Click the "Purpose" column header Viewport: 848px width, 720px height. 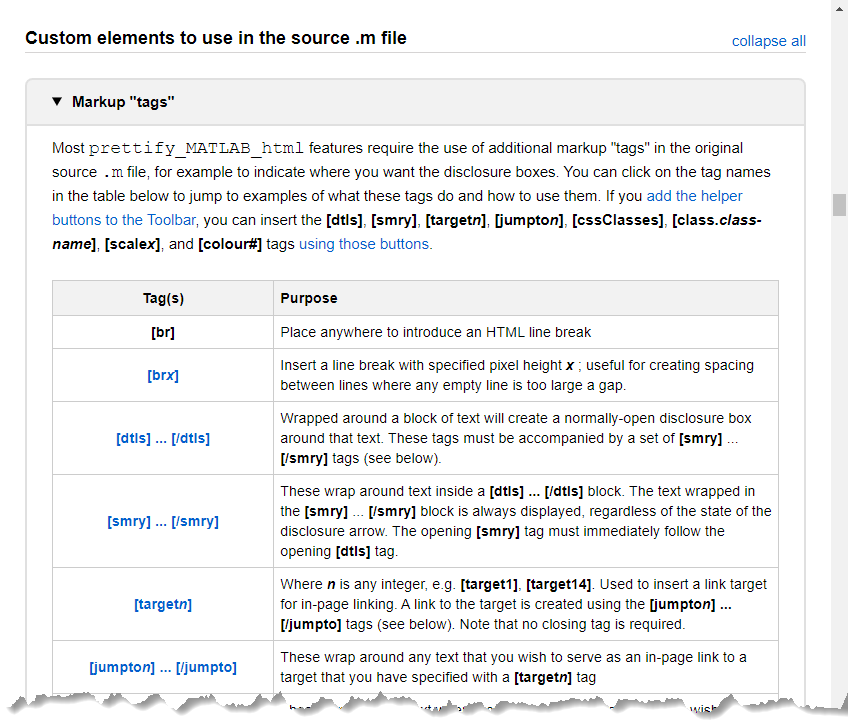tap(309, 298)
